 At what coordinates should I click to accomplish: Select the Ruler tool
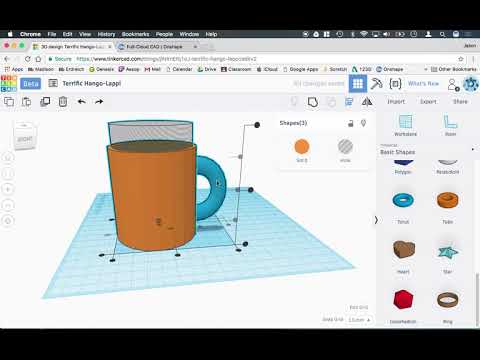450,125
